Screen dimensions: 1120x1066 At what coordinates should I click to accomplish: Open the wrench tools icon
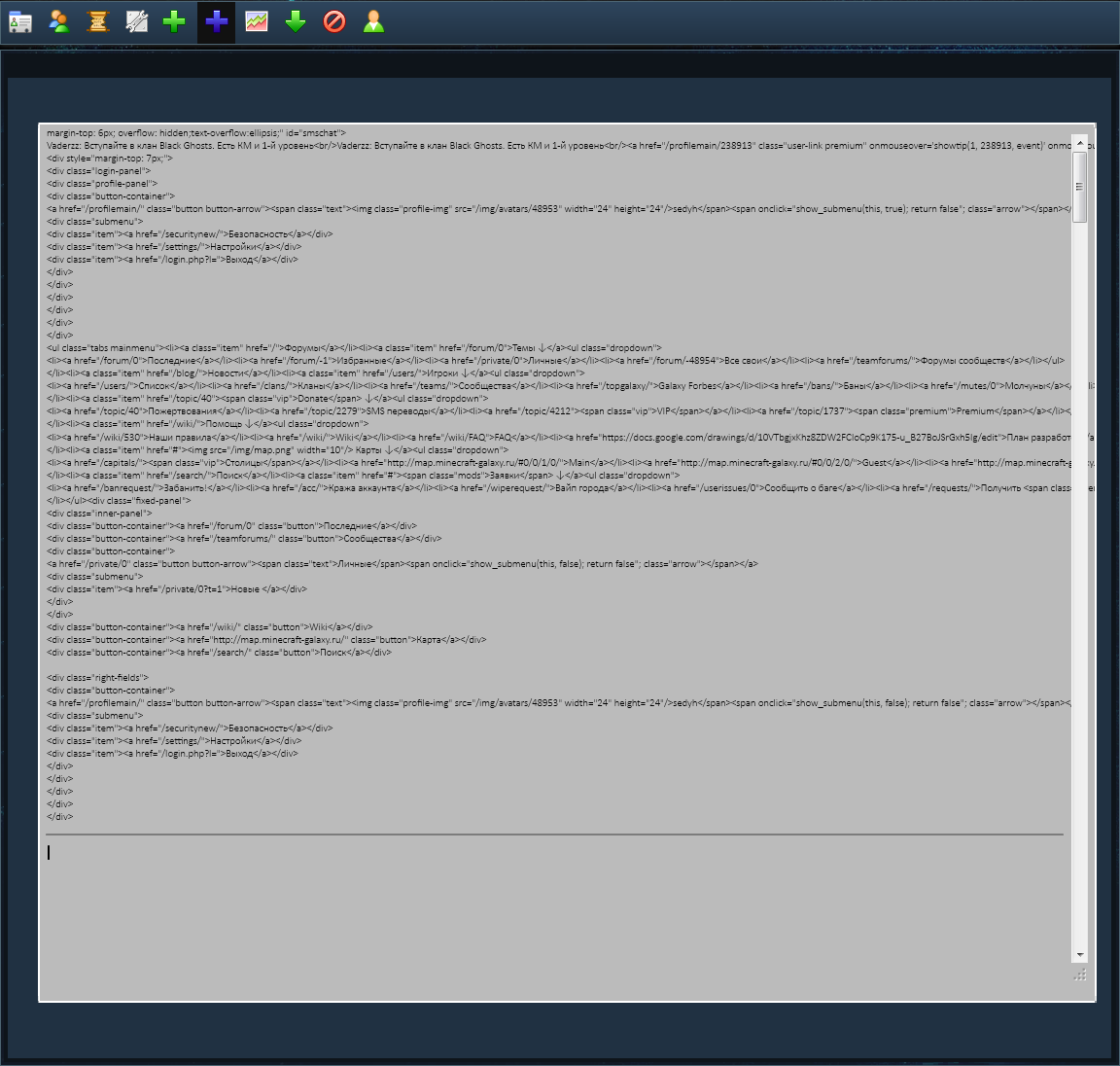pos(136,21)
